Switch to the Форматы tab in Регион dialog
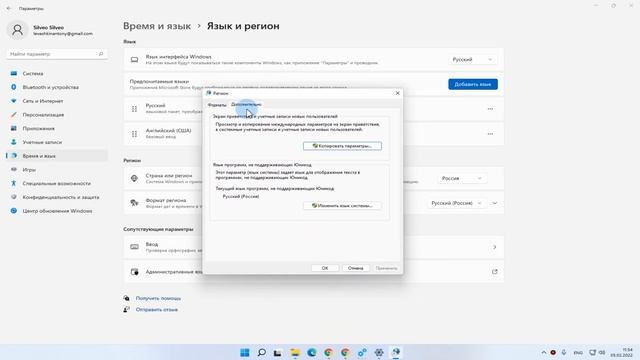Image resolution: width=640 pixels, height=360 pixels. 217,105
